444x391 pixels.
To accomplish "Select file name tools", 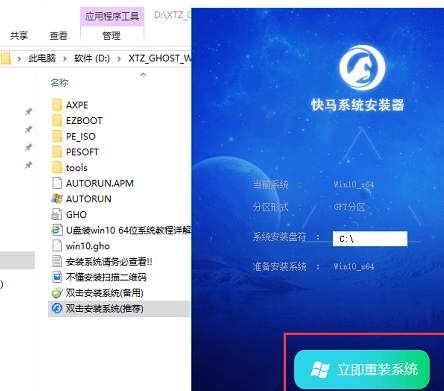I will point(77,168).
